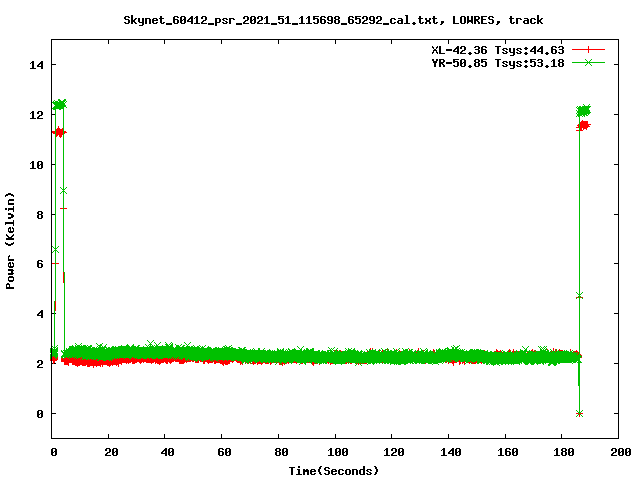Click x-axis tick label 60
Viewport: 640px width, 480px height.
[x=224, y=452]
